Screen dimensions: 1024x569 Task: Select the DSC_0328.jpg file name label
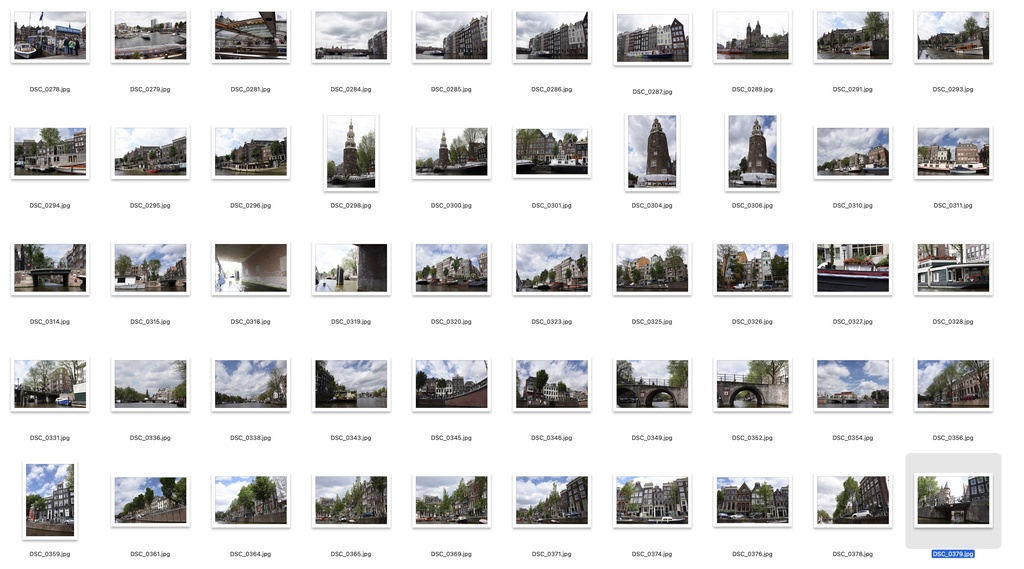coord(953,321)
